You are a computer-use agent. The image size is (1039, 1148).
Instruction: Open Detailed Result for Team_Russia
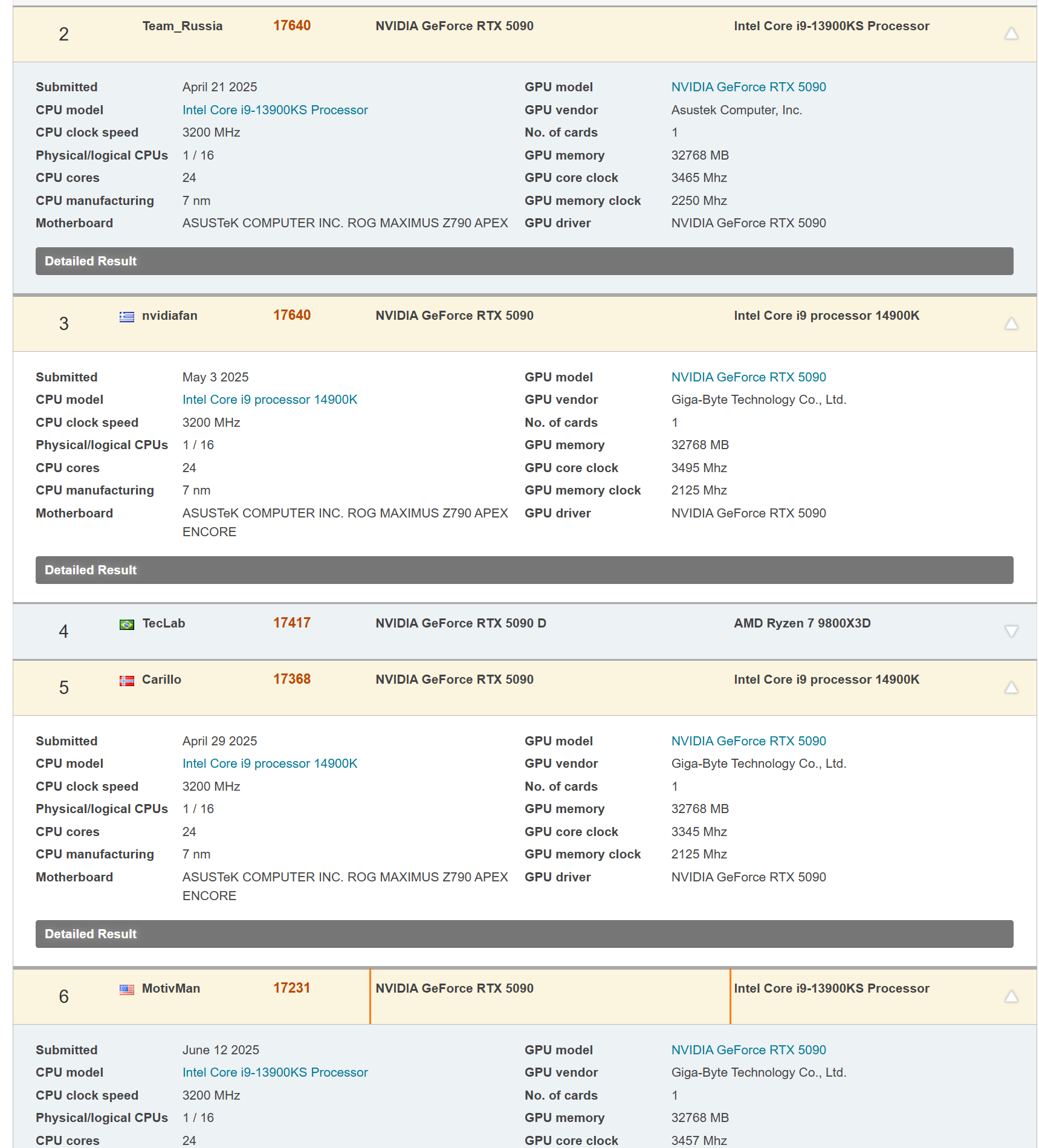[524, 261]
